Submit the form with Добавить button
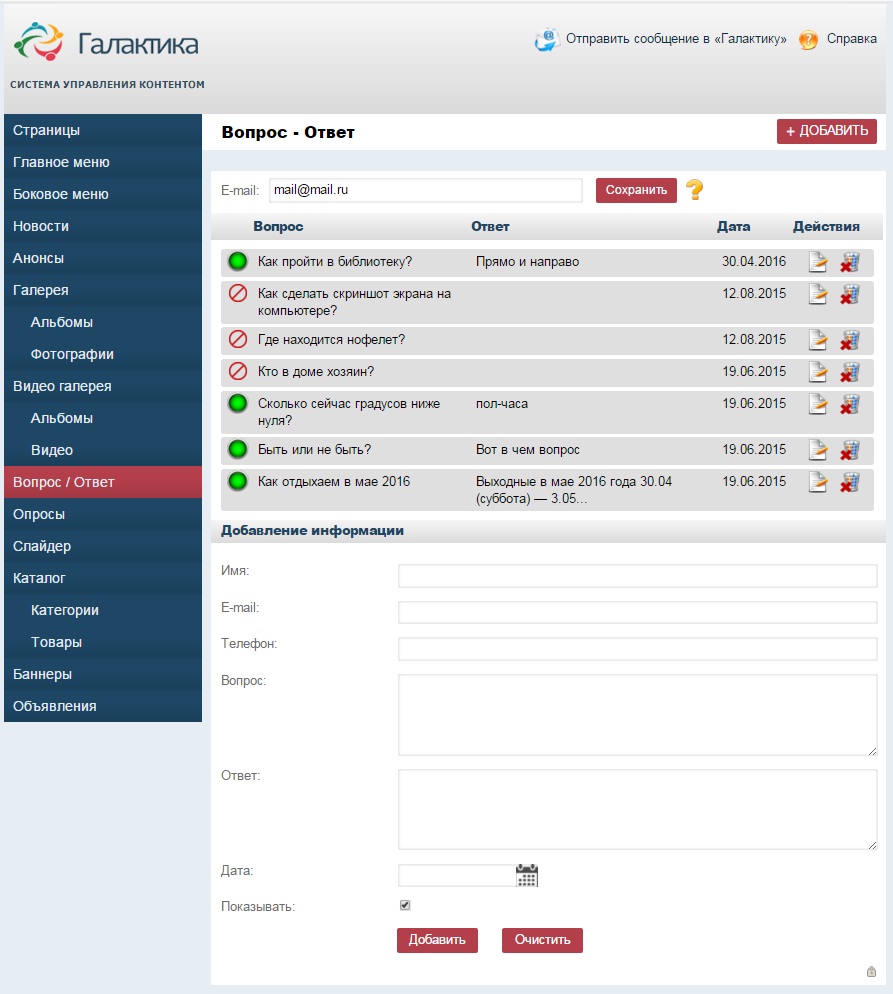 (437, 940)
